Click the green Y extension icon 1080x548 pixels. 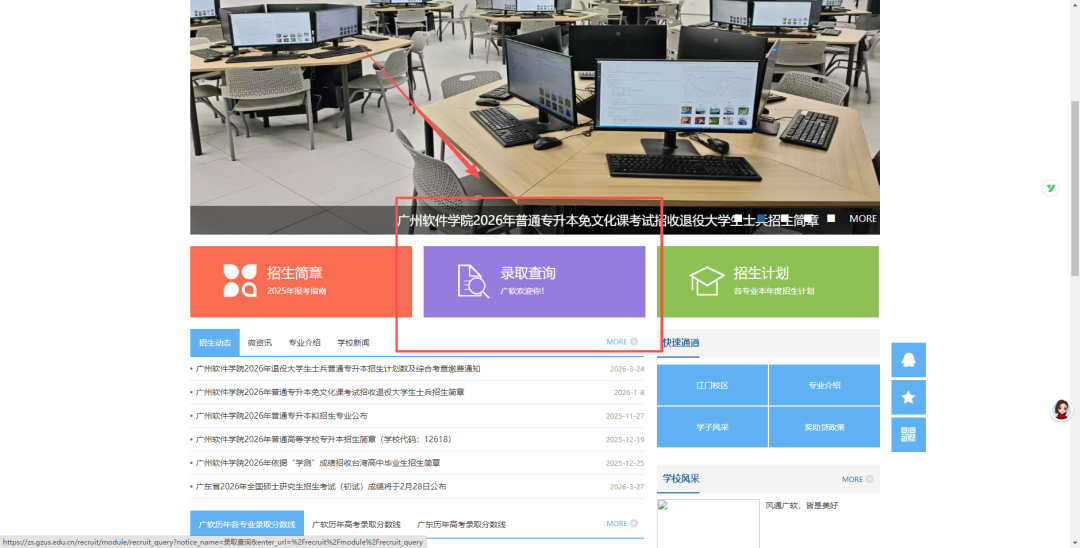1051,188
